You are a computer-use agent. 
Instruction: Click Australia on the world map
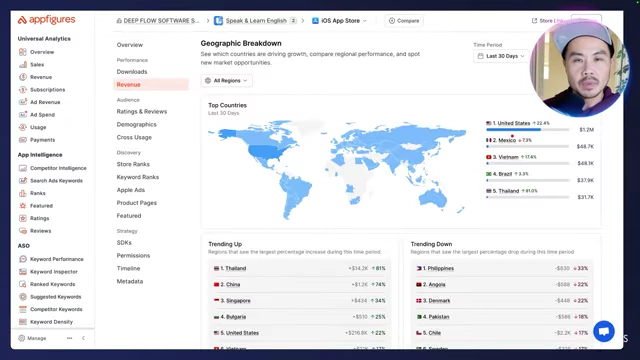pyautogui.click(x=433, y=199)
